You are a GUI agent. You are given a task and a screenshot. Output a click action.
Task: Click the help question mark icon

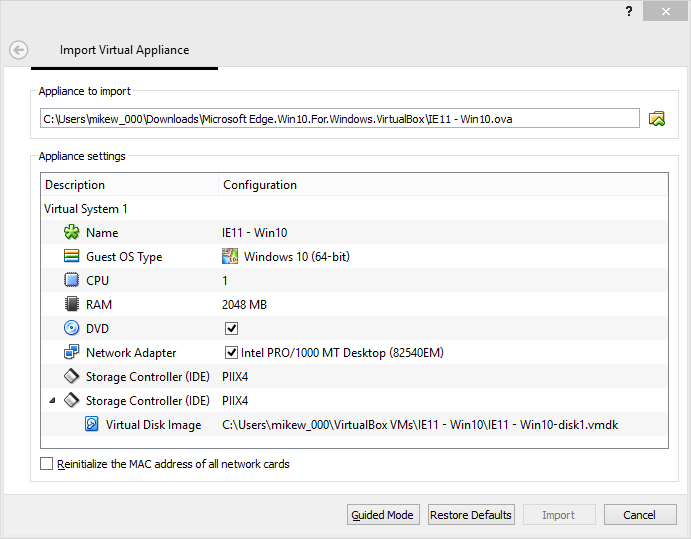pyautogui.click(x=629, y=11)
